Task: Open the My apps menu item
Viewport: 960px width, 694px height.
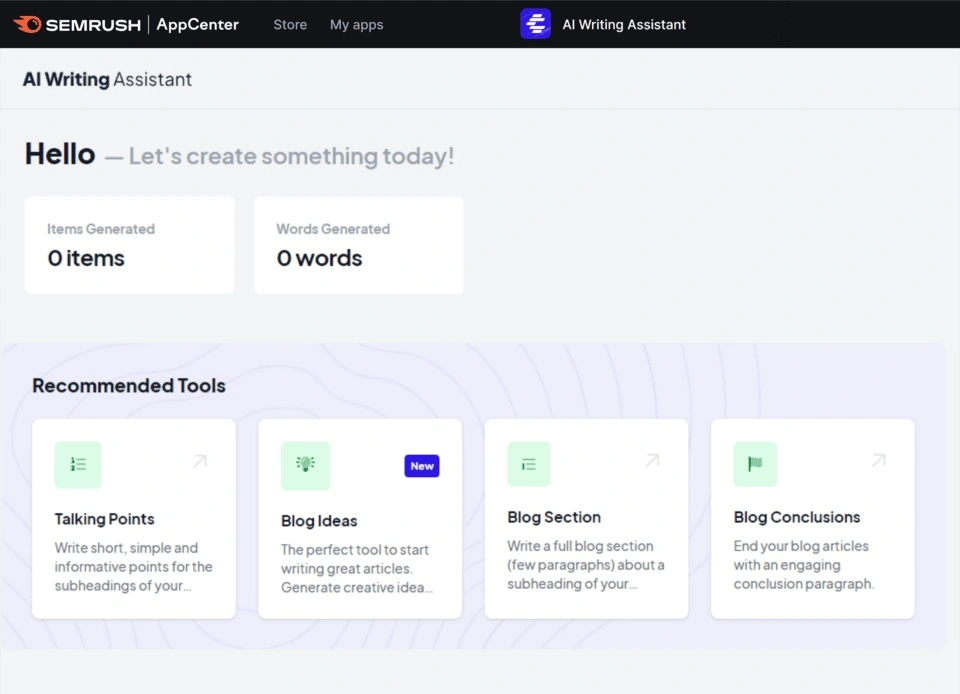Action: click(356, 24)
